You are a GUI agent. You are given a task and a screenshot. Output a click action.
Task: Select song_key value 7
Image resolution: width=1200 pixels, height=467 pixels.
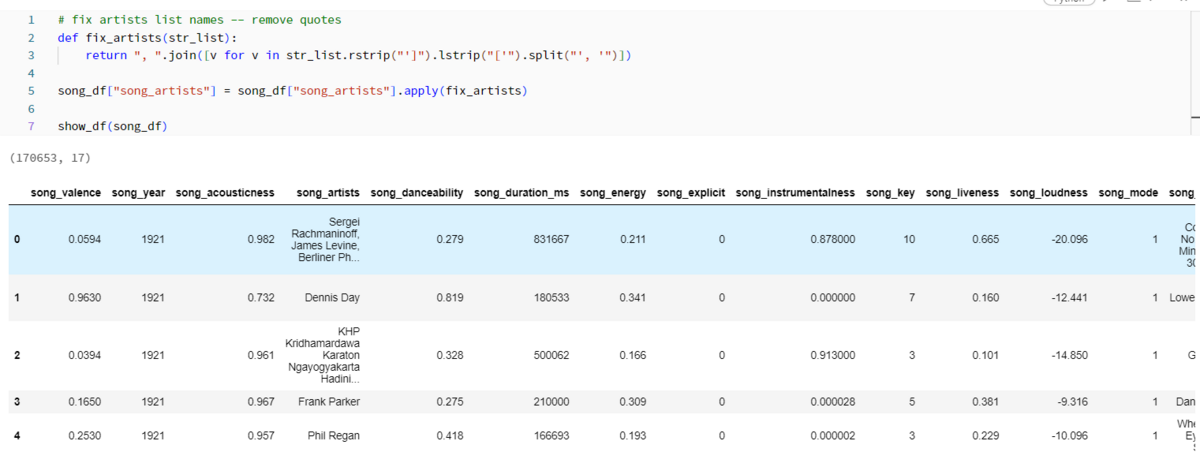912,298
